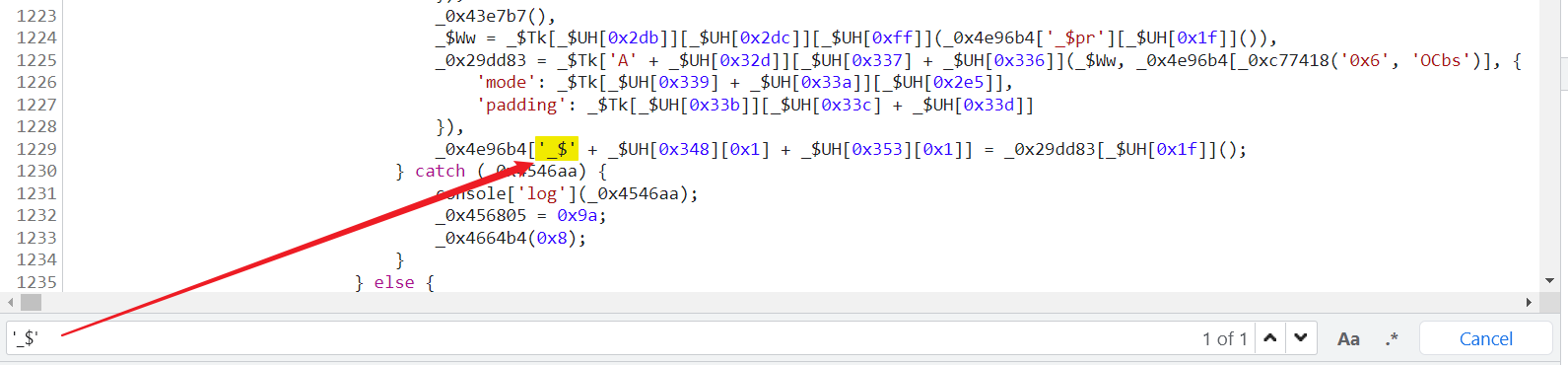
Task: Go to next search match
Action: (1301, 338)
